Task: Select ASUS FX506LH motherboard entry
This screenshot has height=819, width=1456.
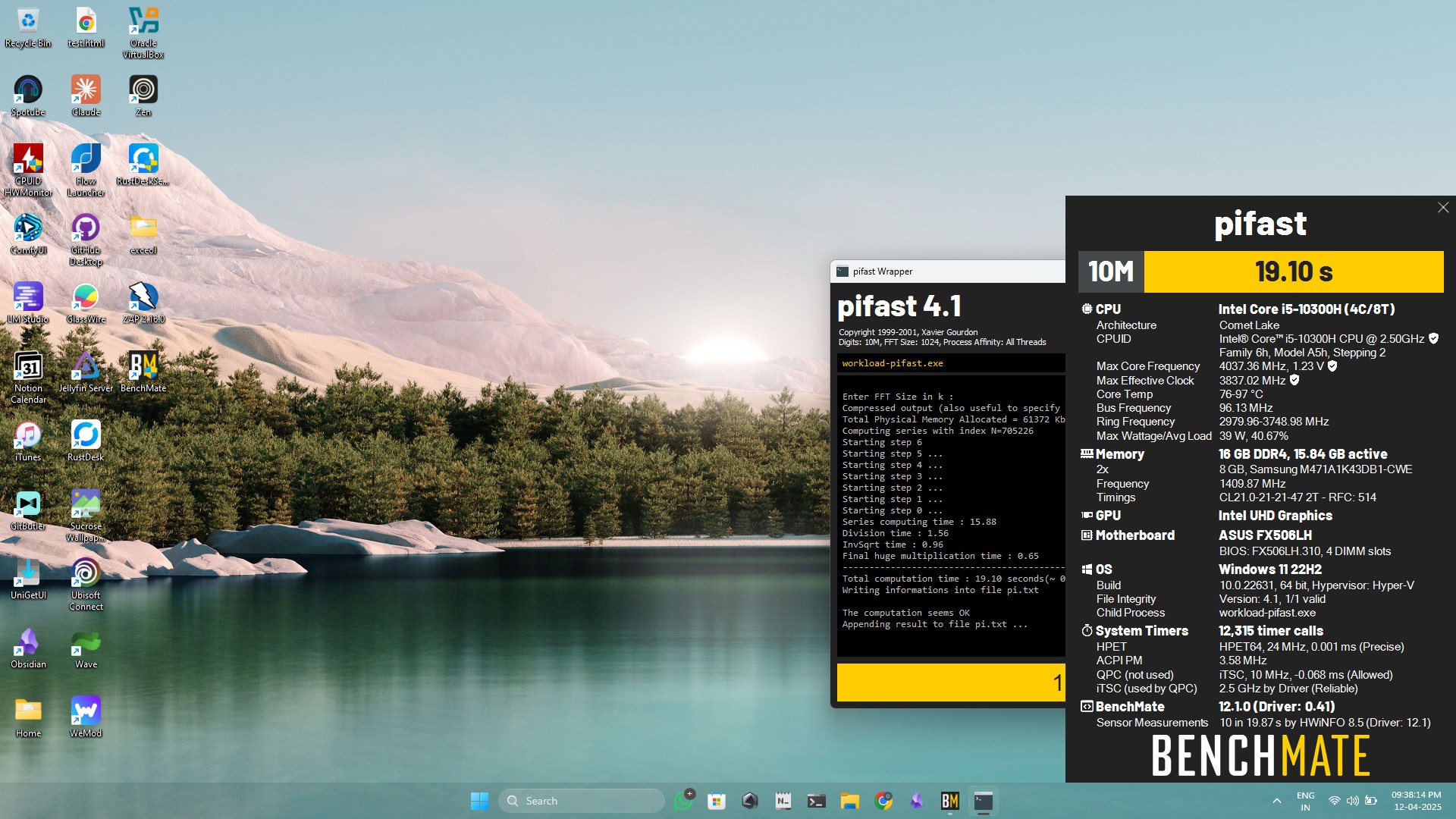Action: click(1265, 535)
